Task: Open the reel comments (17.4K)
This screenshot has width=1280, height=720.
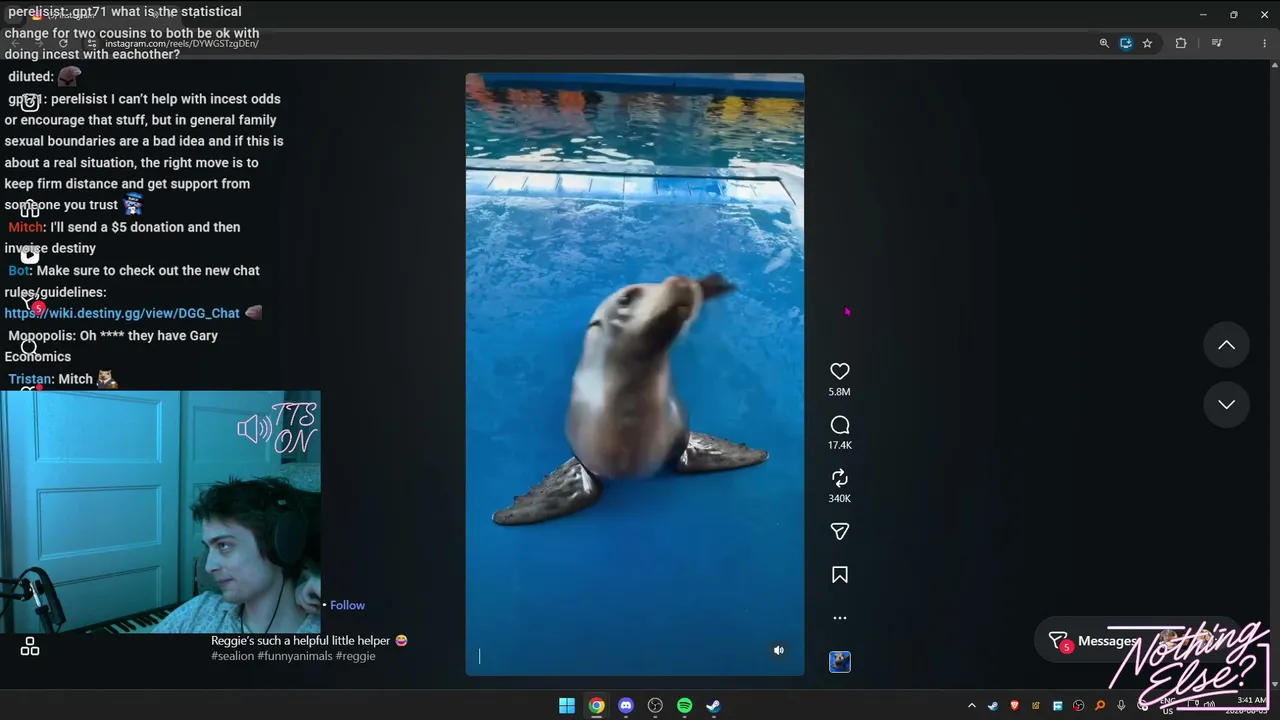Action: tap(840, 425)
